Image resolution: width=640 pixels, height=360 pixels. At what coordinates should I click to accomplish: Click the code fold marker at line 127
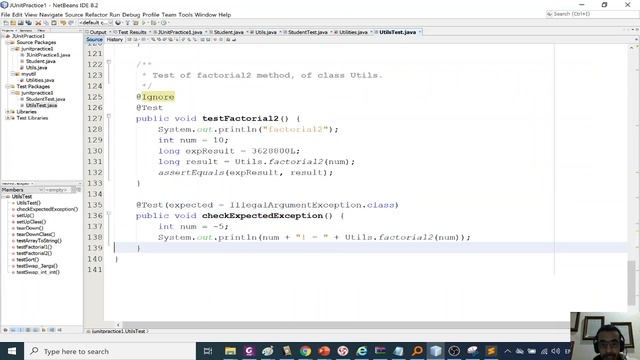(109, 116)
